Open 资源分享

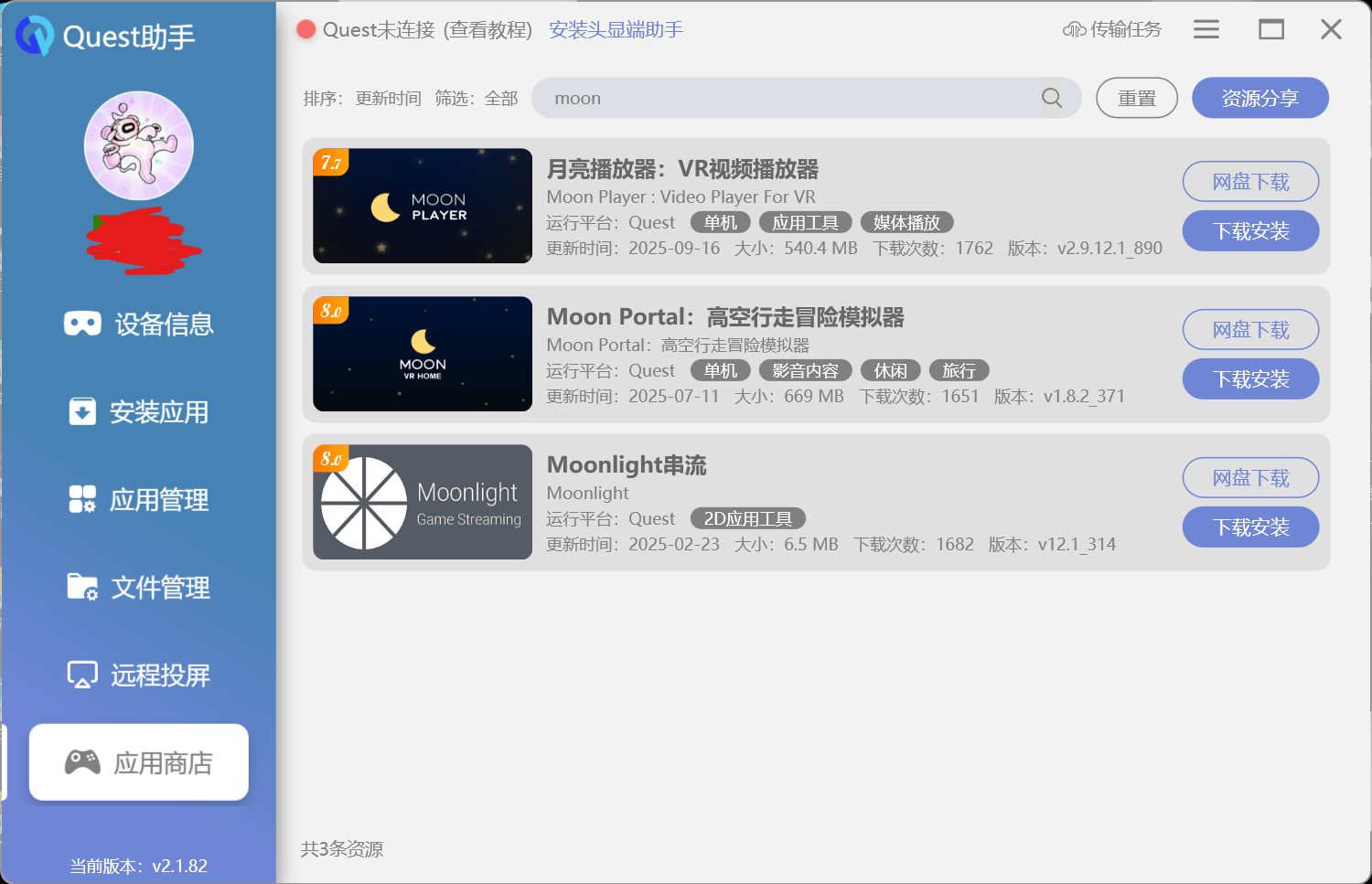click(1259, 98)
